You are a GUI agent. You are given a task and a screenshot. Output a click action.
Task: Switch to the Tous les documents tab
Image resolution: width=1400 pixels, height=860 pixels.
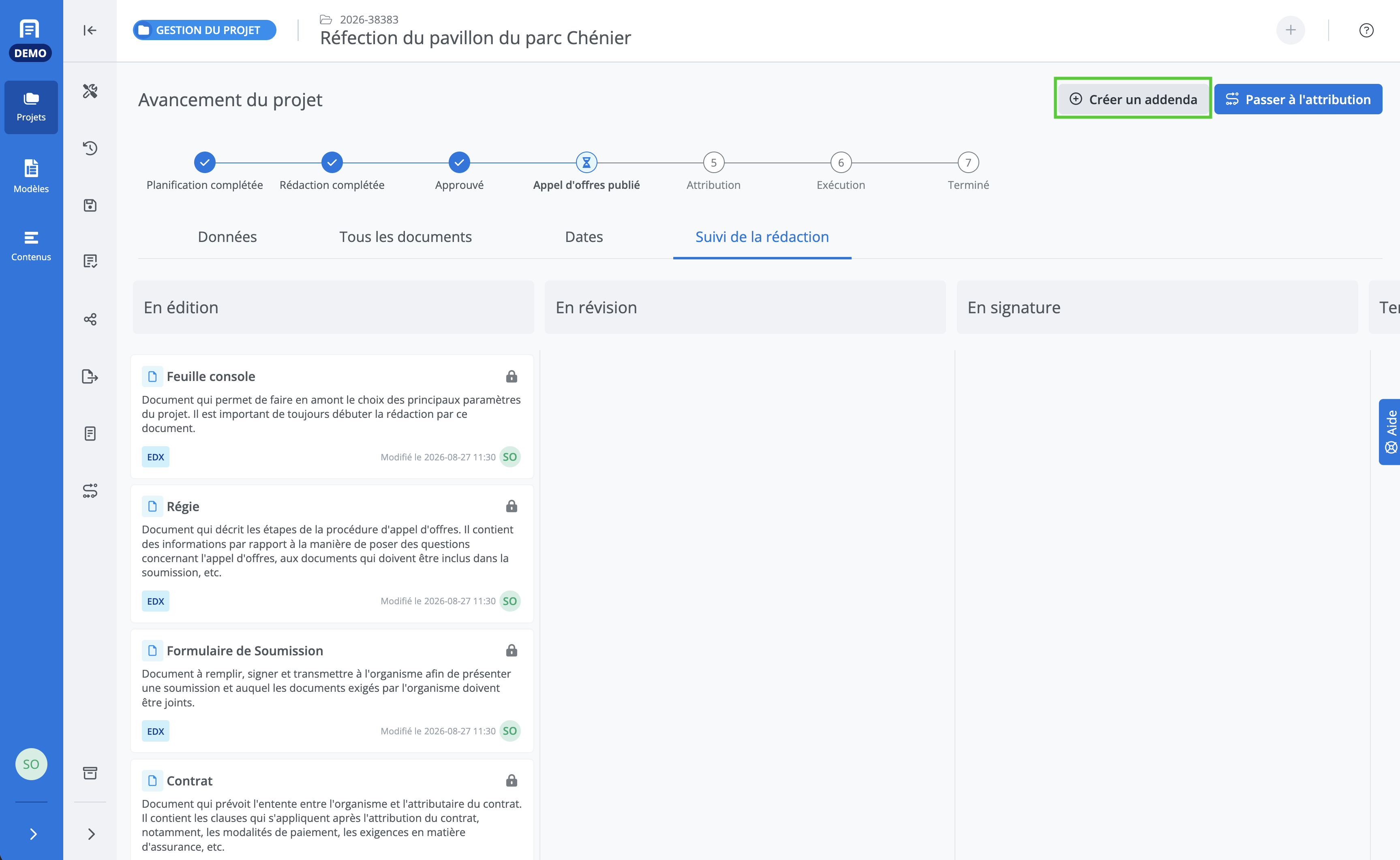406,237
